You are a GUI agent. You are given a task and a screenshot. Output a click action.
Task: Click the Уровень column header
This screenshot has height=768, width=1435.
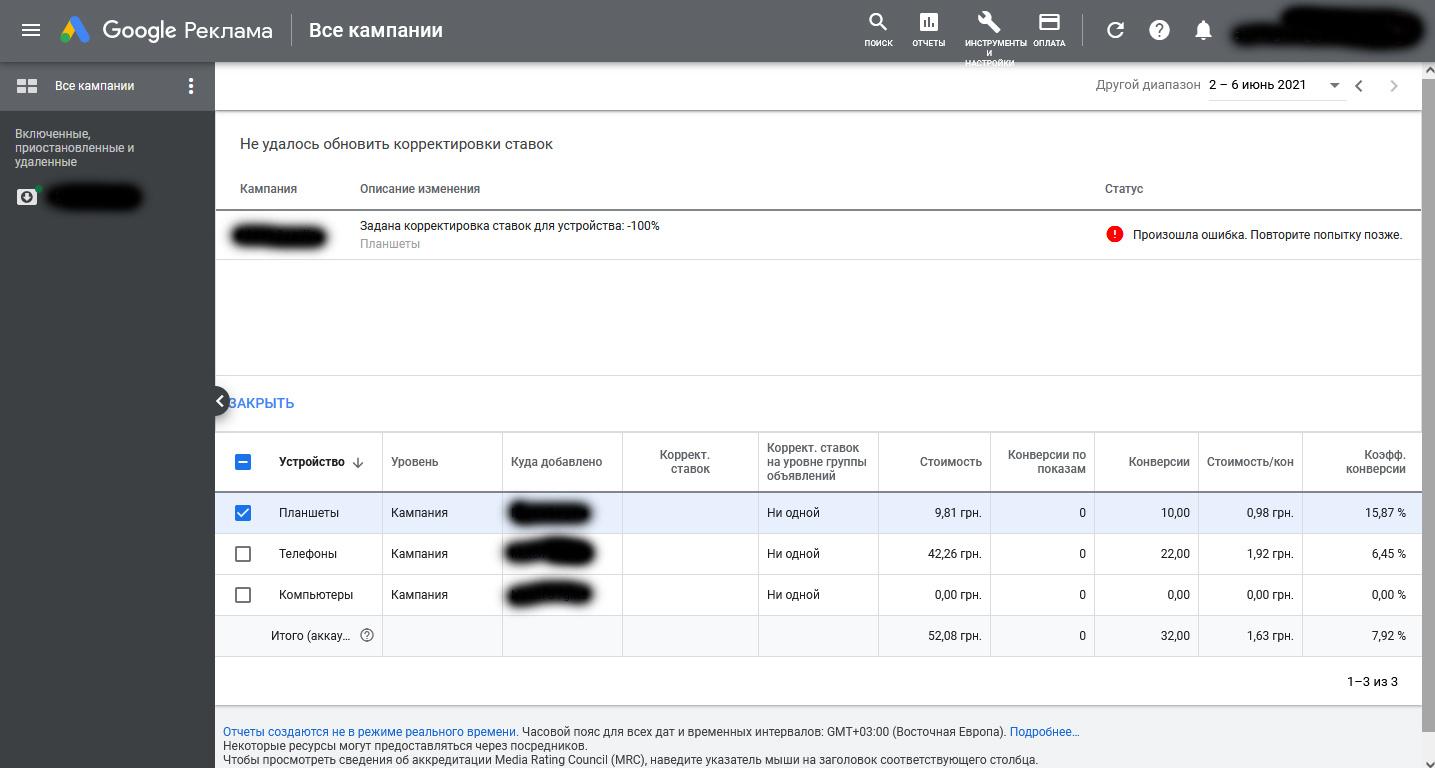tap(415, 462)
